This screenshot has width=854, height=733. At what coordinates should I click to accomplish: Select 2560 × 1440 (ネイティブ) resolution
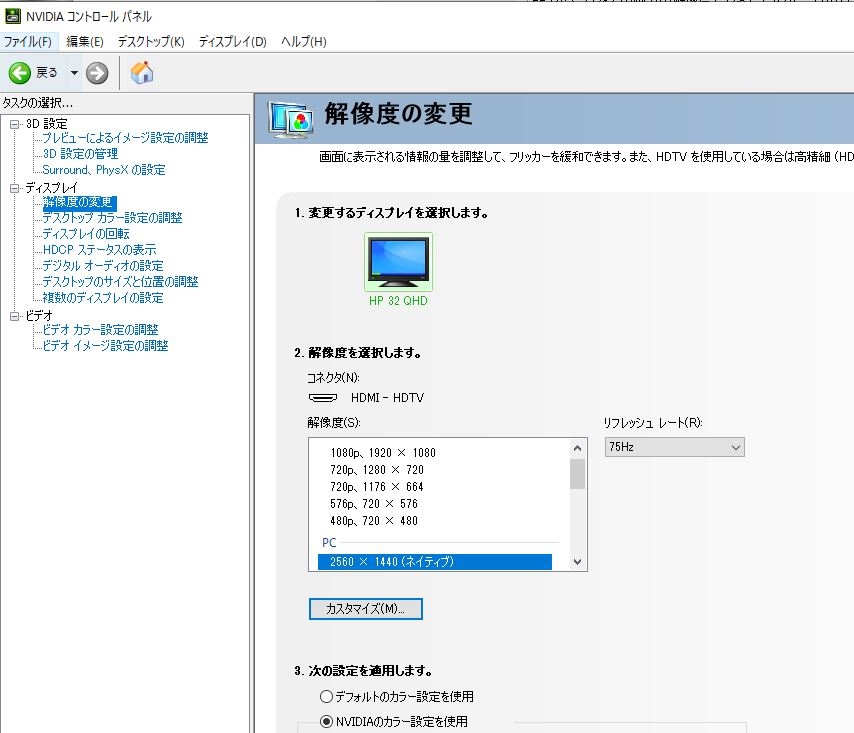click(x=435, y=561)
